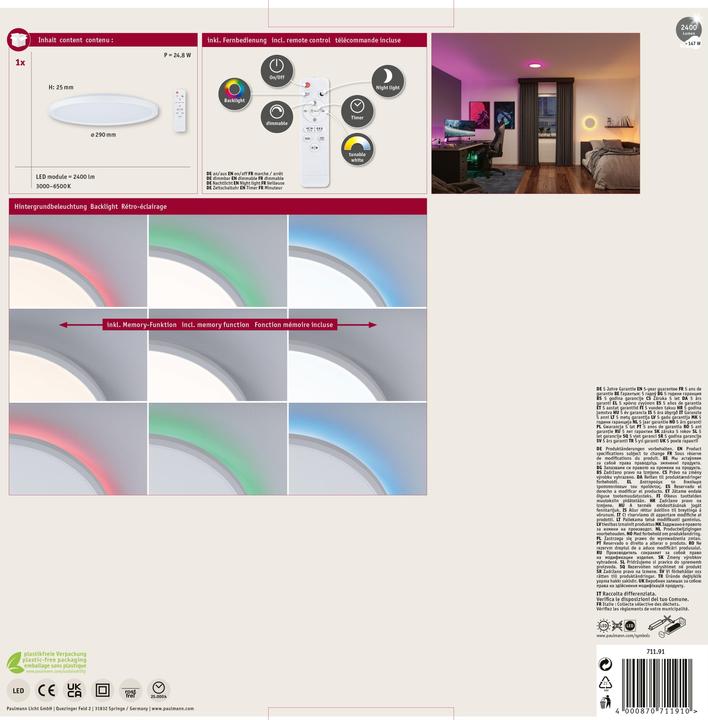Viewport: 708px width, 720px height.
Task: Click the triangular recycling code 21 symbol
Action: [606, 683]
